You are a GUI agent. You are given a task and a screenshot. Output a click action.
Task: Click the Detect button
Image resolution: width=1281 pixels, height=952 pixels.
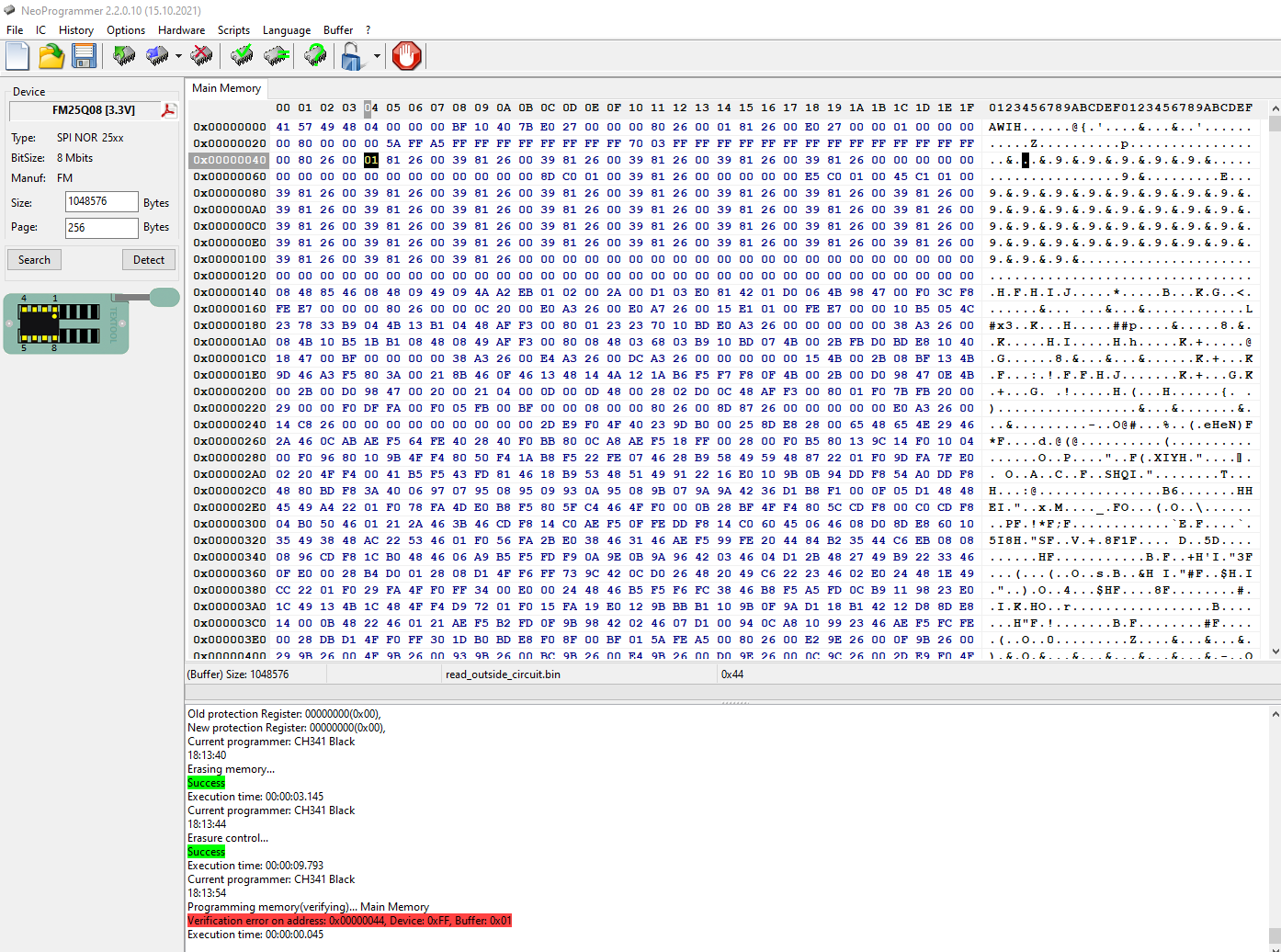pos(149,260)
